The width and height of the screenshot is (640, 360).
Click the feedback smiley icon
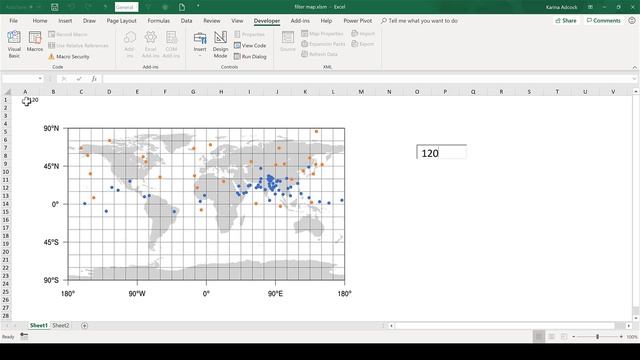[631, 20]
